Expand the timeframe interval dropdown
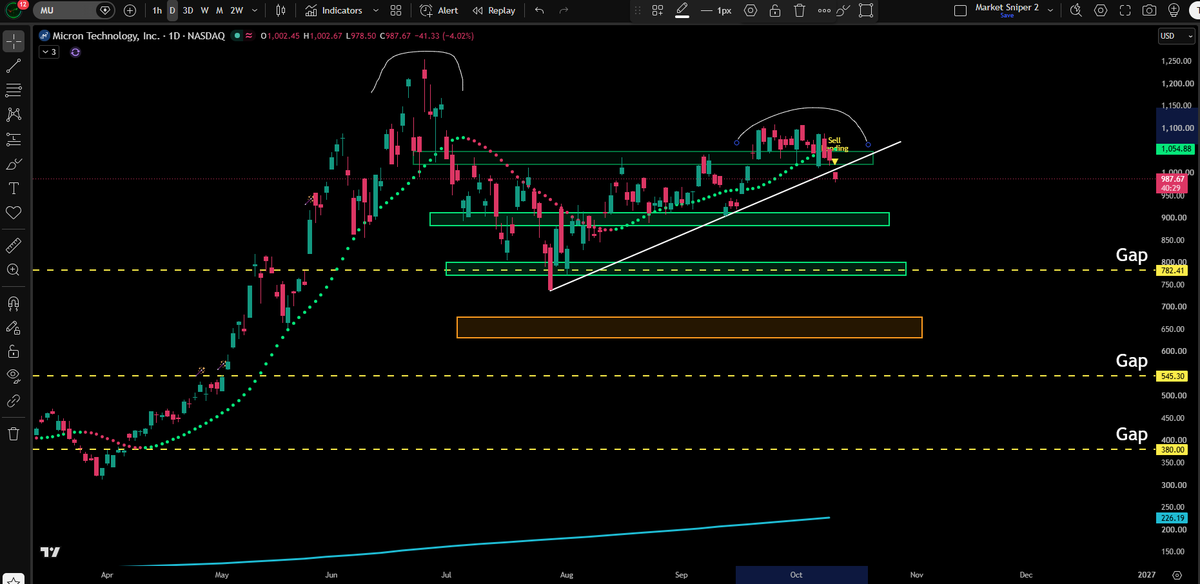Viewport: 1200px width, 584px height. tap(255, 10)
